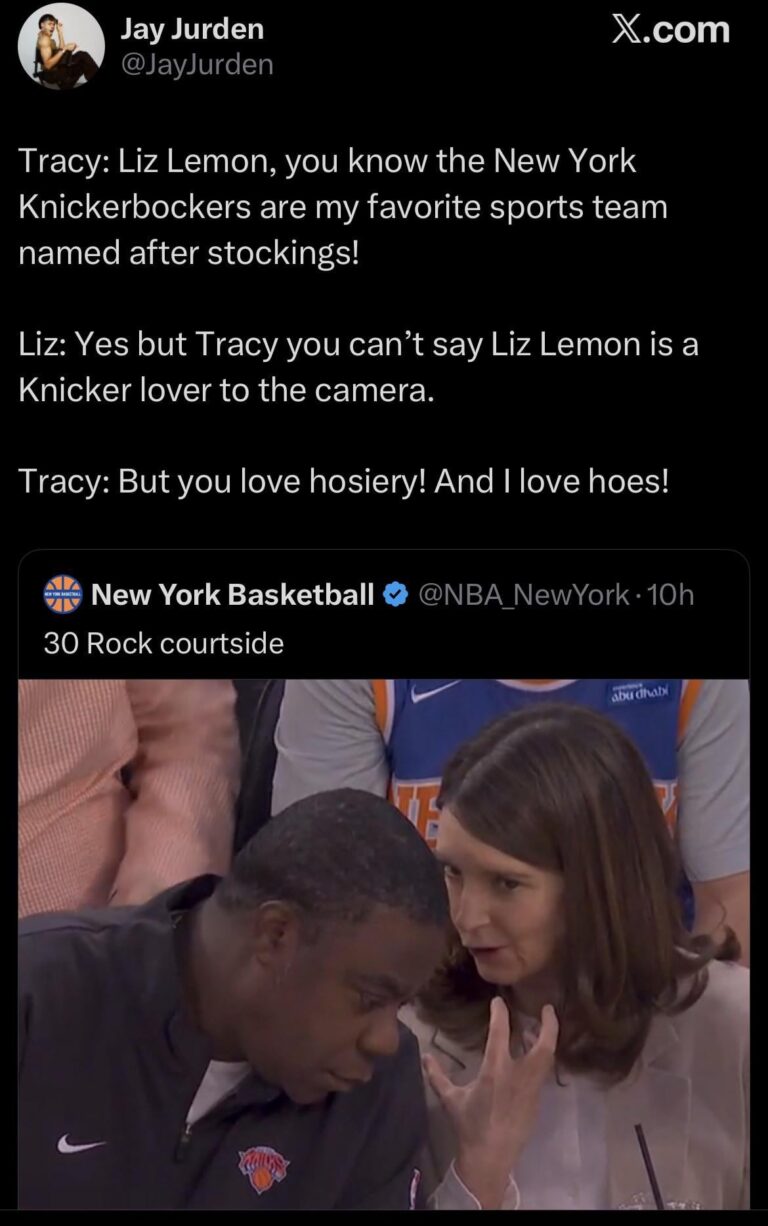Image resolution: width=768 pixels, height=1226 pixels.
Task: Open the @NBA_NewYork handle
Action: tap(522, 595)
